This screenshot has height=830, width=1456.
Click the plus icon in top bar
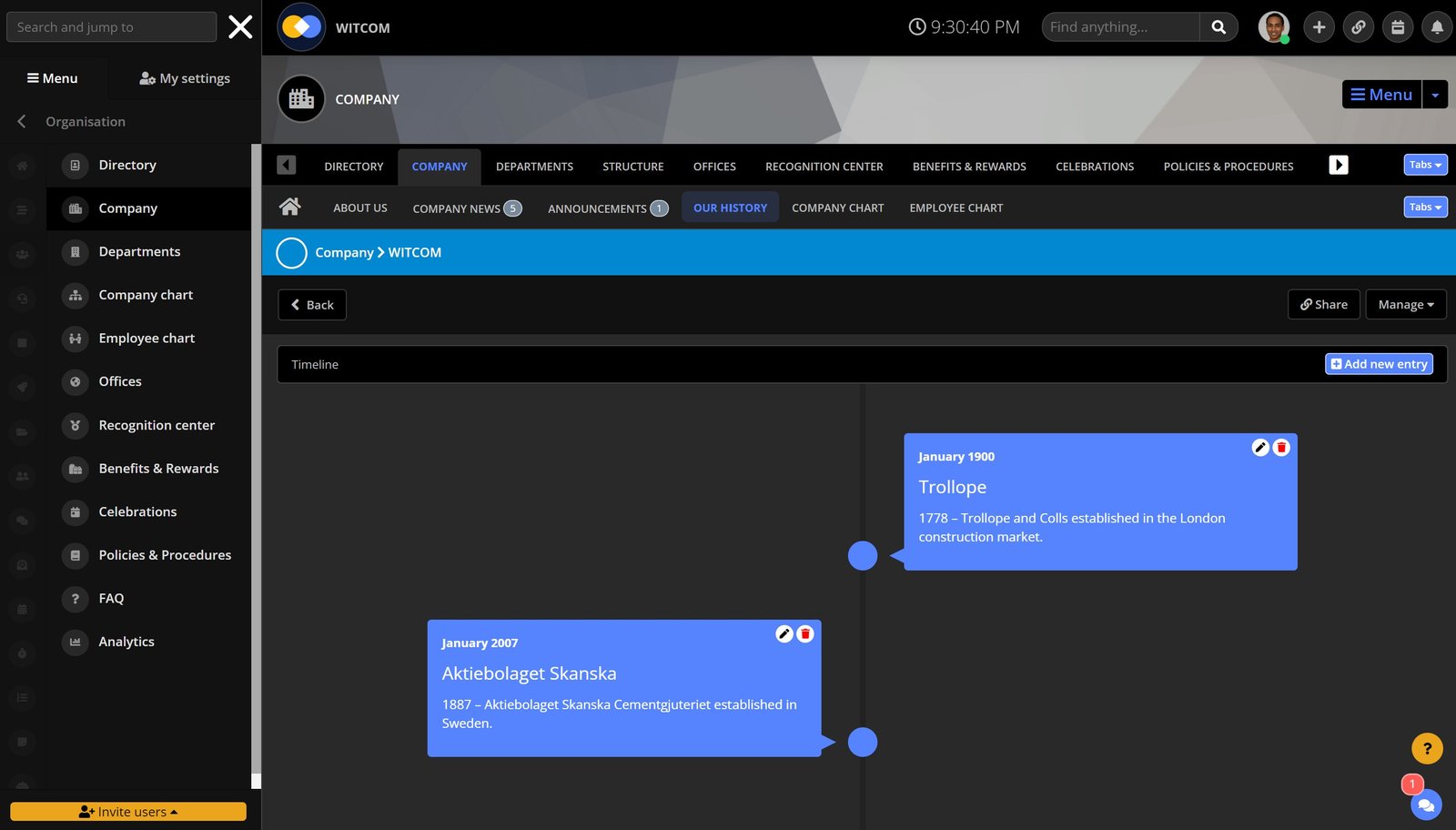point(1319,27)
